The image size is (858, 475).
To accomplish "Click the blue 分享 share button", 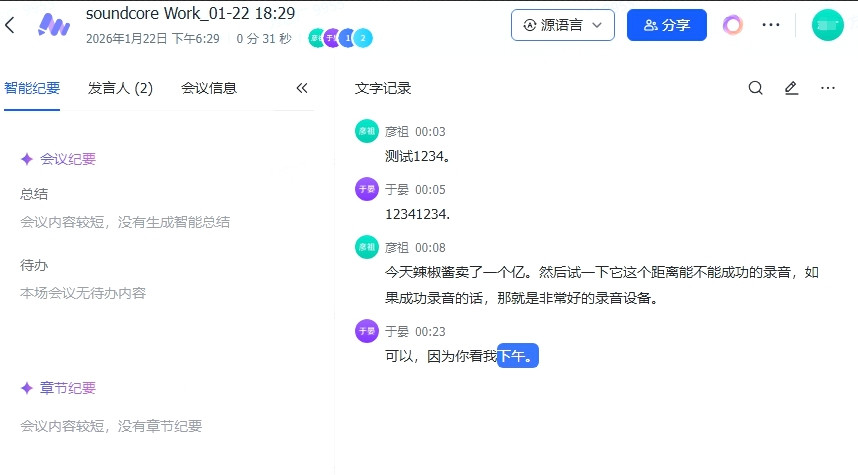I will [x=666, y=25].
